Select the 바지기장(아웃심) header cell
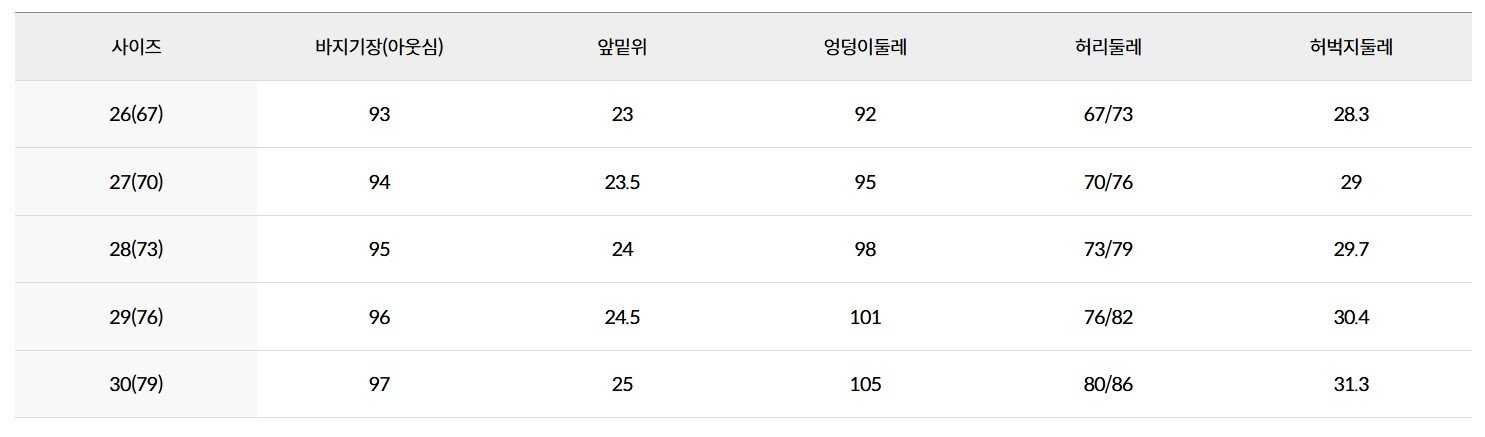The image size is (1485, 437). (x=379, y=47)
